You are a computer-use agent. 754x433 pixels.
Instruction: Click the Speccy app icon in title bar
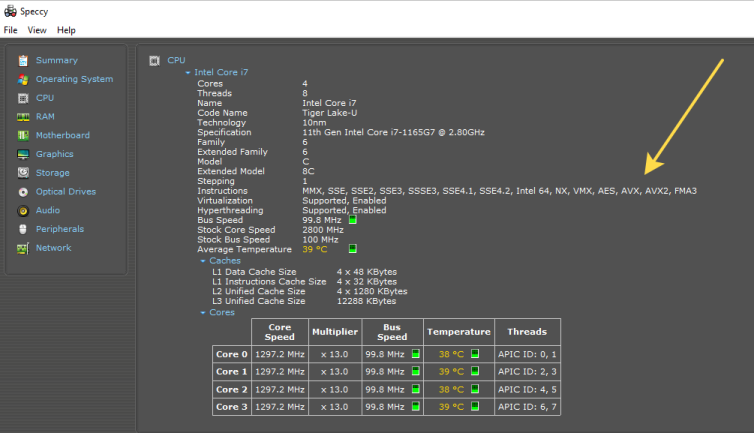click(10, 11)
